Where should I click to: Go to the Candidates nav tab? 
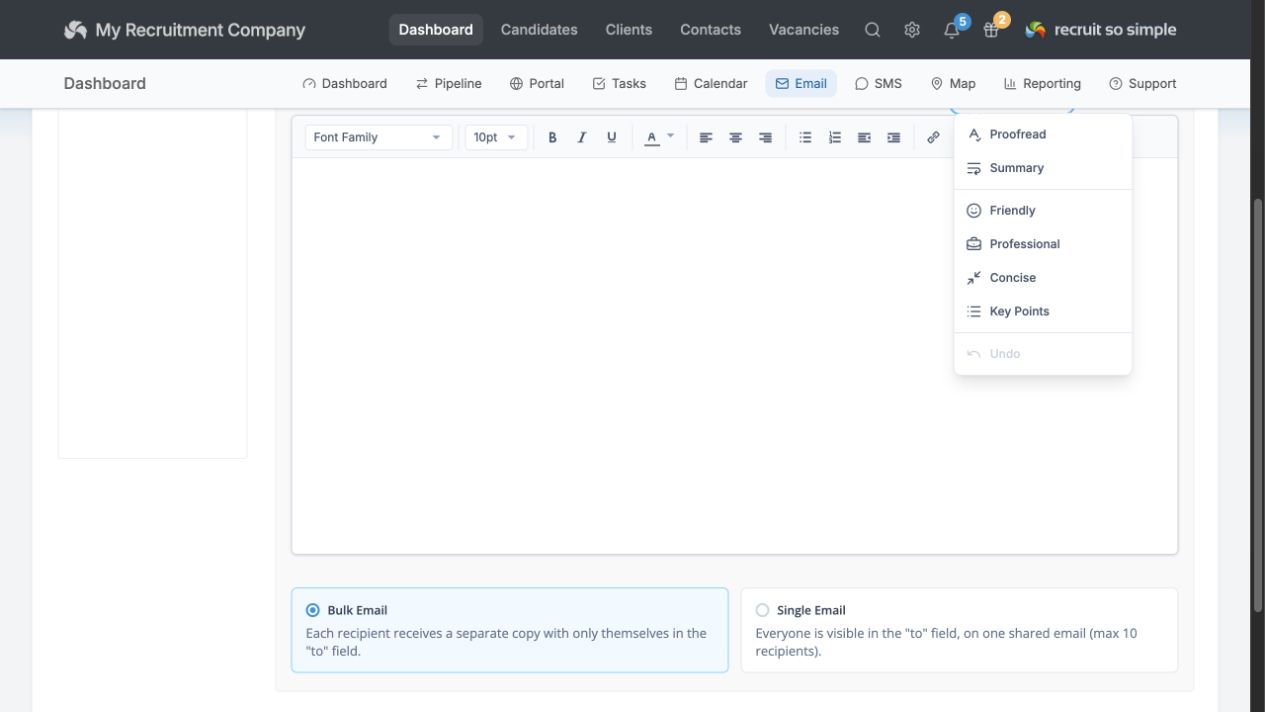click(x=539, y=30)
